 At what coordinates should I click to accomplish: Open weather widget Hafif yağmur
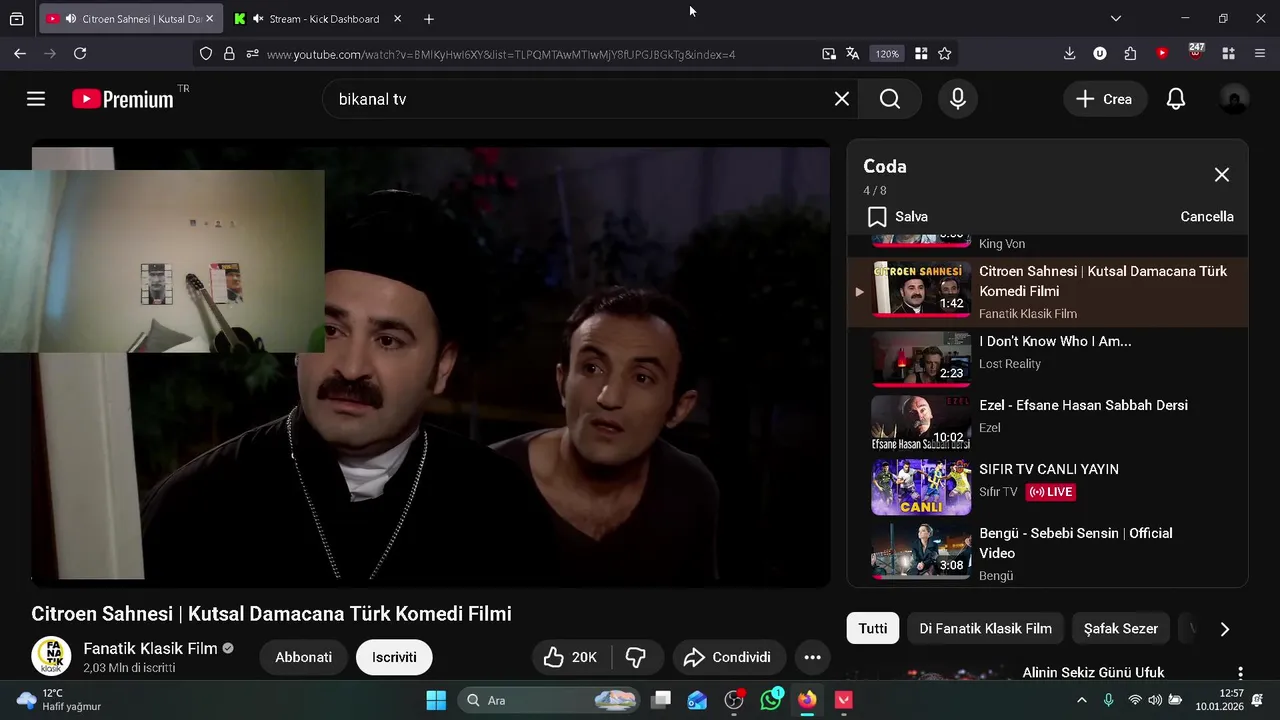tap(59, 700)
